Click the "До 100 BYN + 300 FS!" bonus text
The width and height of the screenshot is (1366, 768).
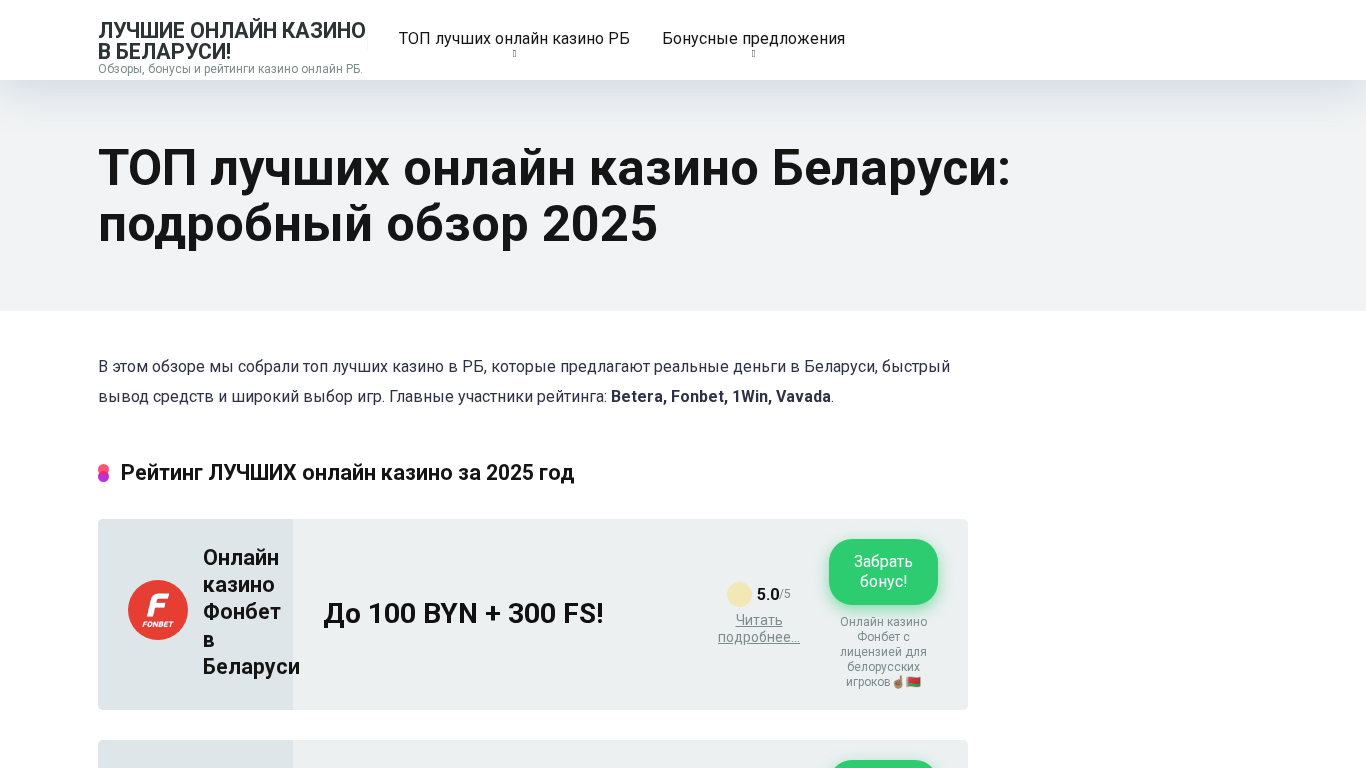click(x=463, y=614)
